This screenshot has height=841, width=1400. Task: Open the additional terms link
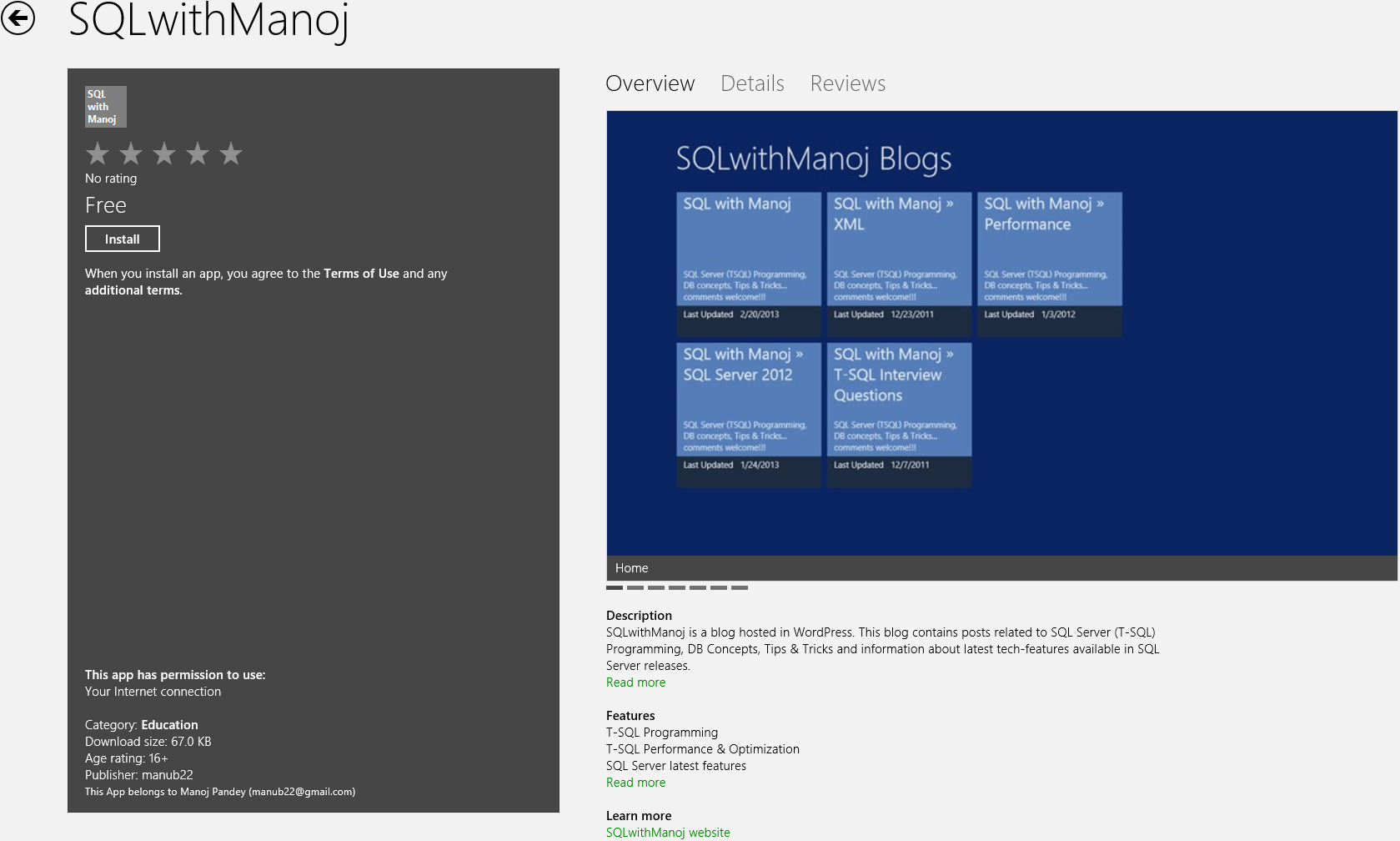click(133, 290)
